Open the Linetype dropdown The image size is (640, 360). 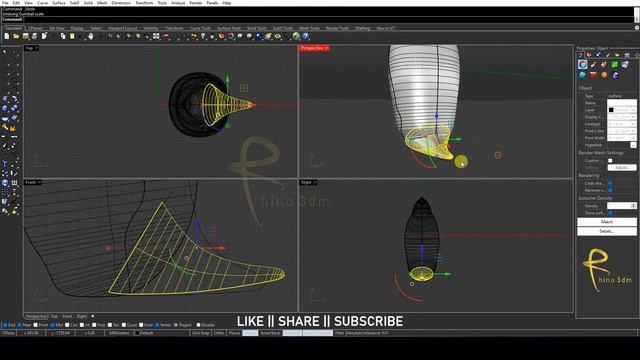point(633,124)
